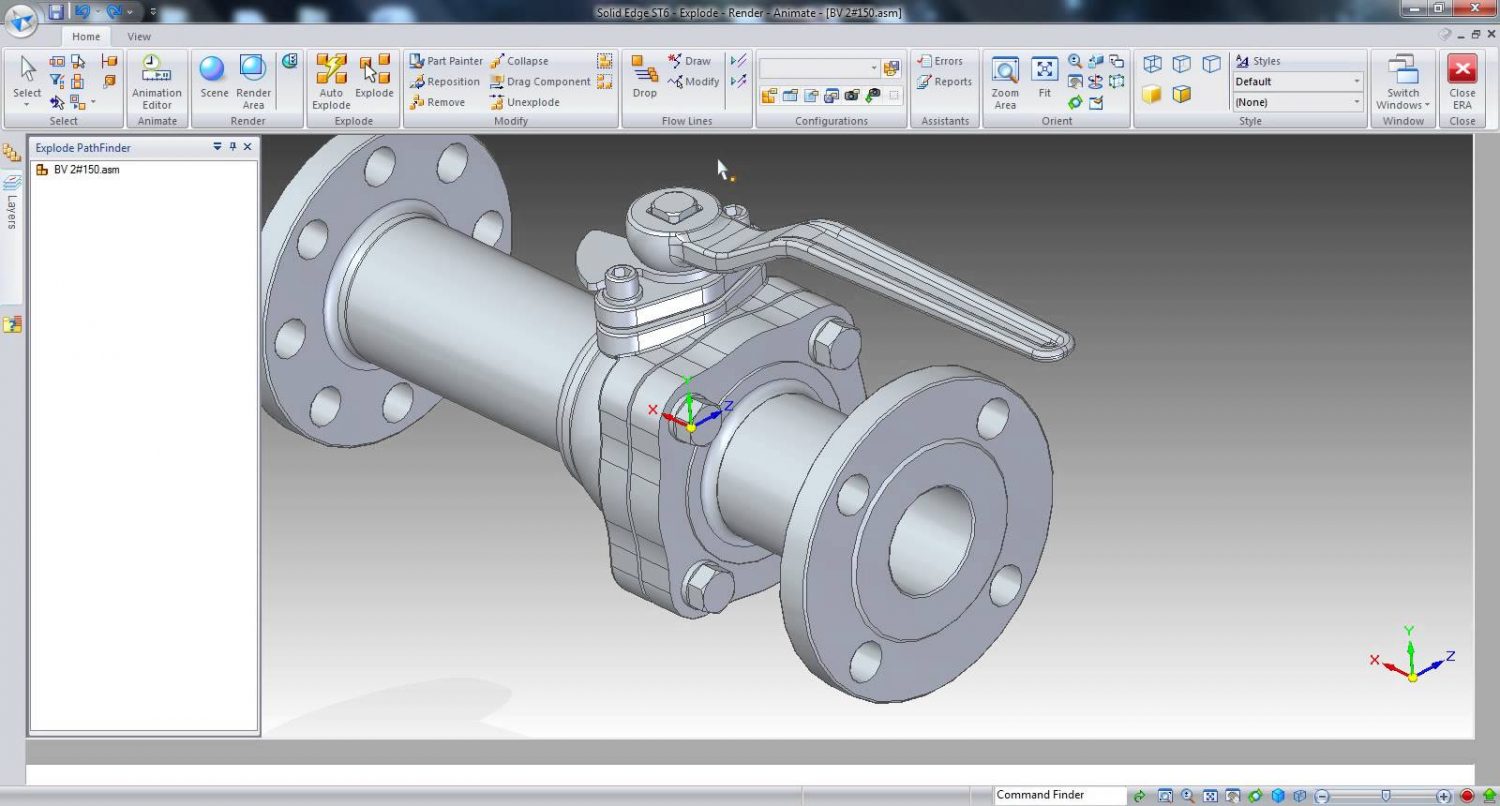This screenshot has width=1500, height=806.
Task: Click the zoom slider in status bar
Action: tap(1385, 796)
